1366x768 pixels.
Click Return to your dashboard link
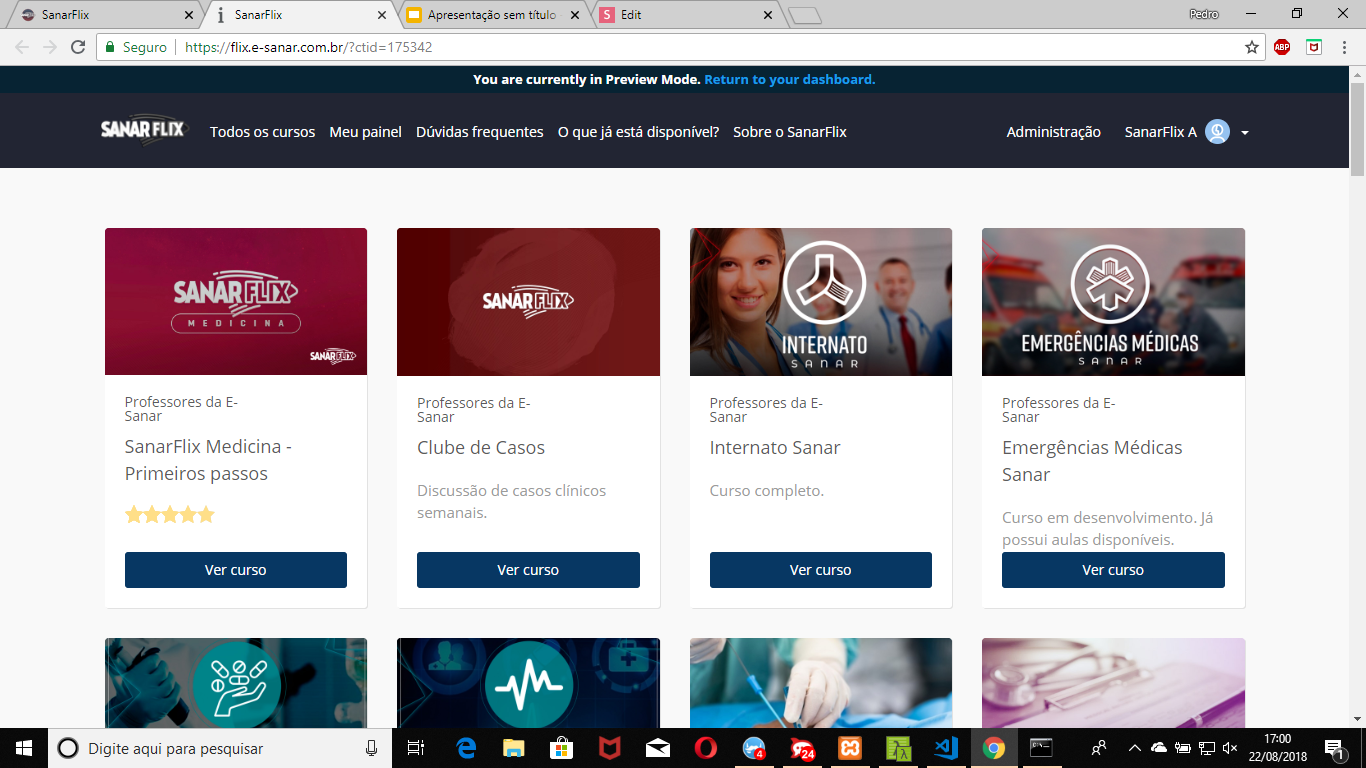pyautogui.click(x=790, y=79)
